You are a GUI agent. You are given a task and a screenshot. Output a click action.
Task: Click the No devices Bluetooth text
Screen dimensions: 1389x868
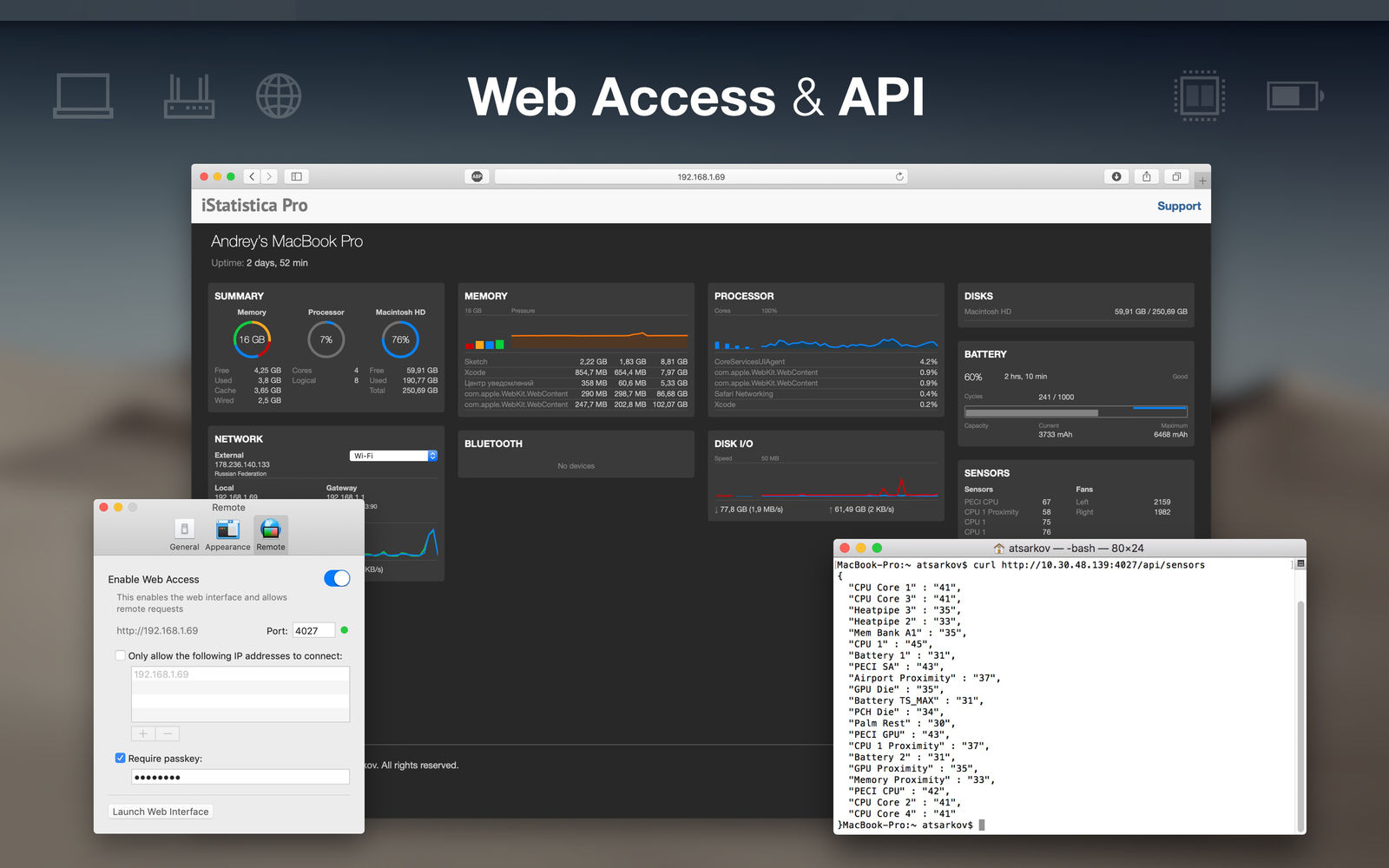click(576, 466)
